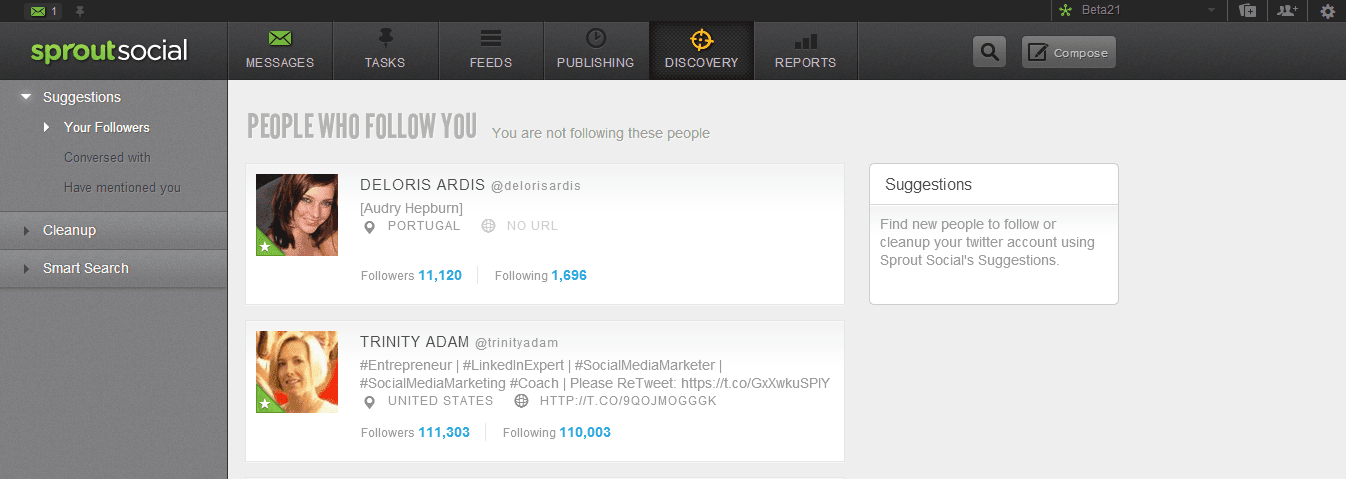This screenshot has width=1346, height=479.
Task: Click the add user icon in top bar
Action: 1287,11
